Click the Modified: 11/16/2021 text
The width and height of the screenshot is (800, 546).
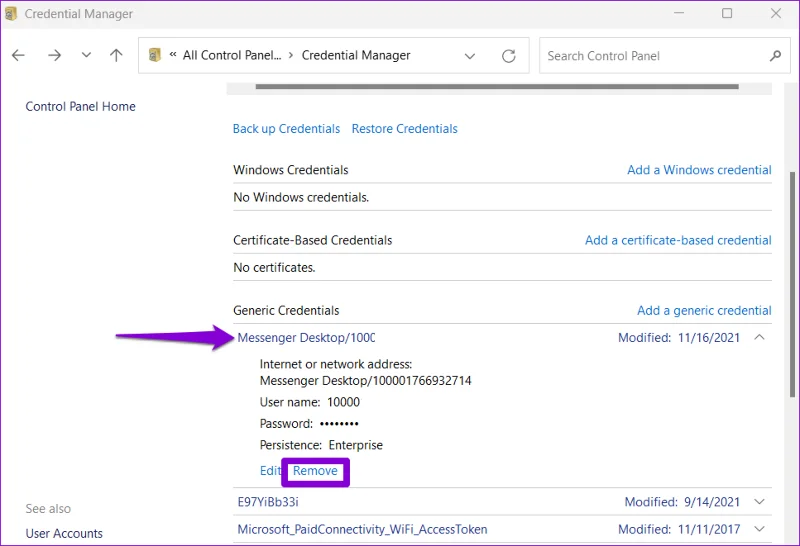pos(679,338)
